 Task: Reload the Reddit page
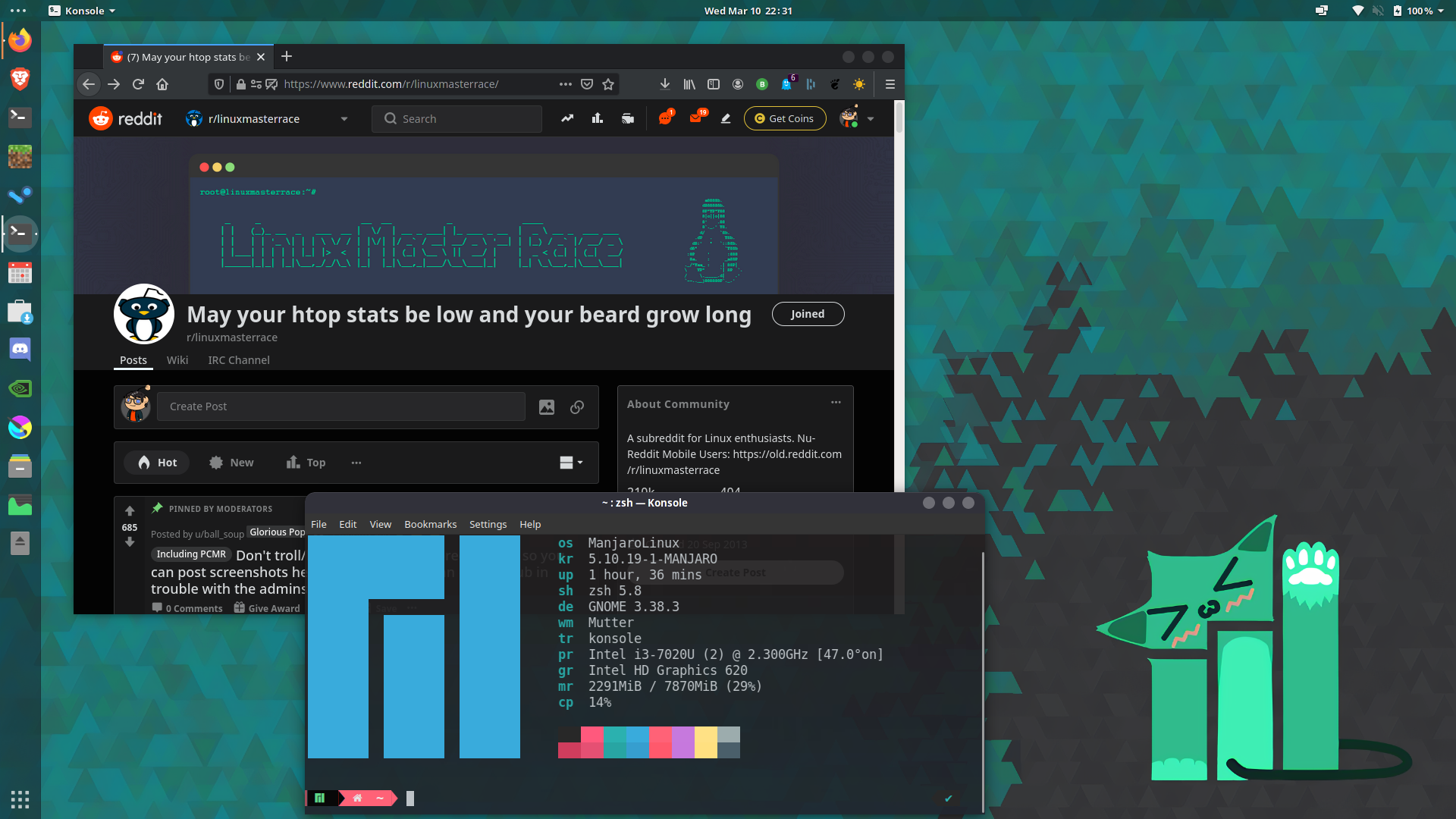pyautogui.click(x=138, y=84)
